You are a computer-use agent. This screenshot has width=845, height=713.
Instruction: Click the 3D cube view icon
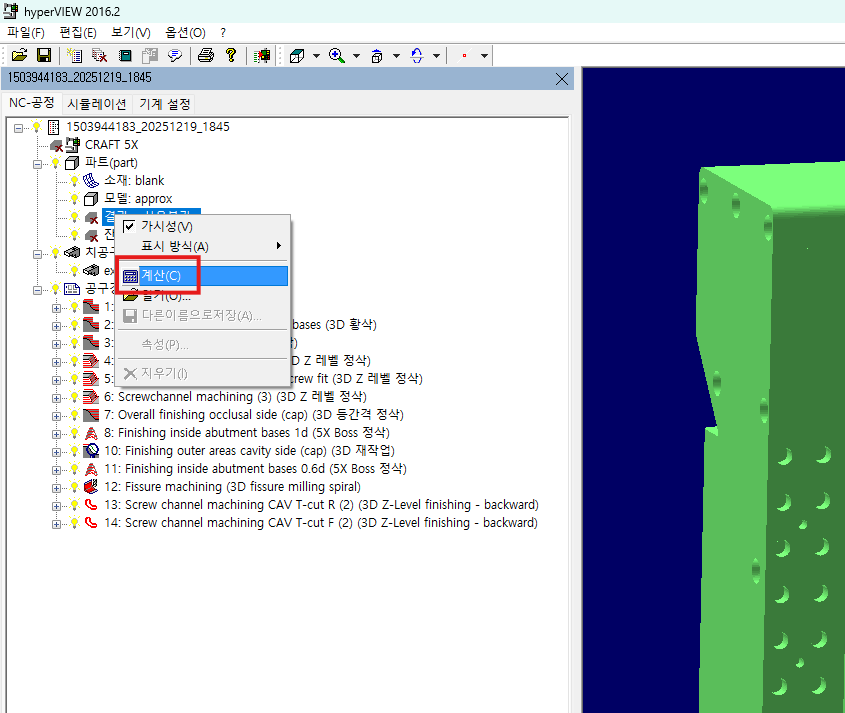pyautogui.click(x=296, y=55)
